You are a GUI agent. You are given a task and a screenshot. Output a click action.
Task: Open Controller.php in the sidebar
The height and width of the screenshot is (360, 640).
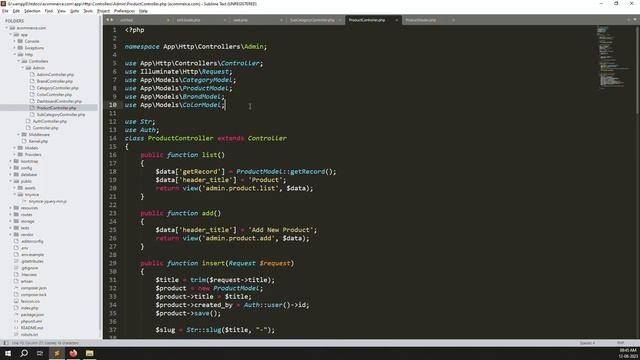[x=45, y=128]
